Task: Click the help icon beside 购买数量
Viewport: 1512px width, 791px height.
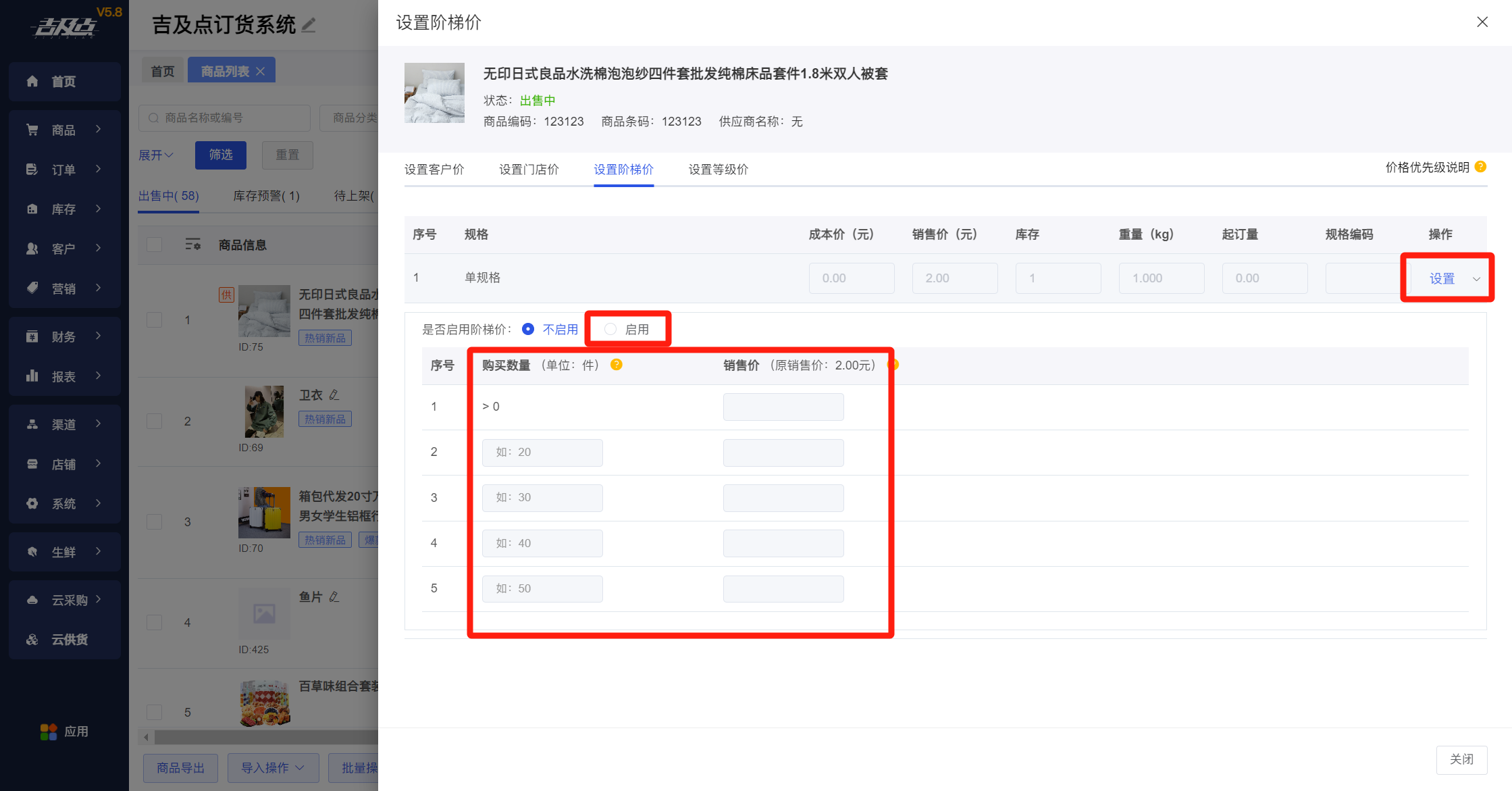Action: [x=616, y=365]
